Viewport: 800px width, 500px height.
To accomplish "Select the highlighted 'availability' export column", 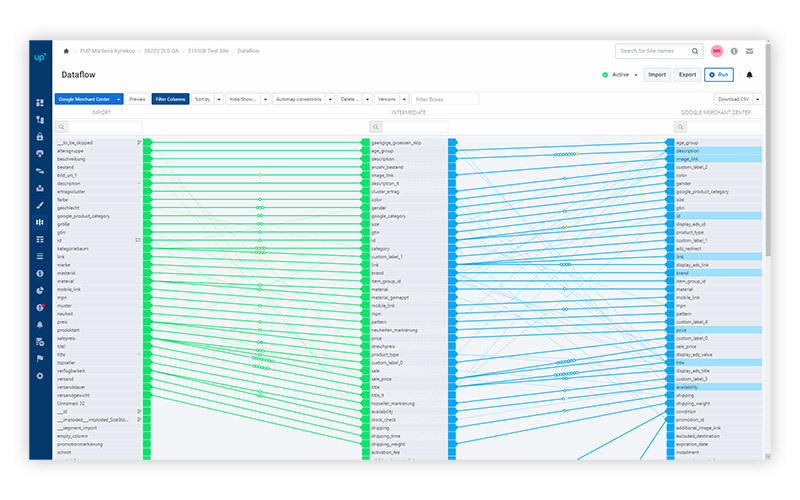I will 718,387.
